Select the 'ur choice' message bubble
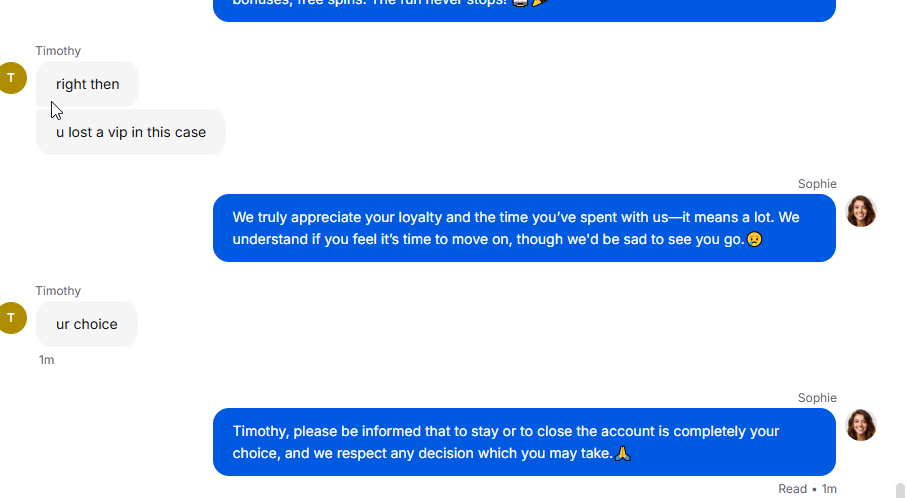The image size is (907, 498). click(x=87, y=324)
